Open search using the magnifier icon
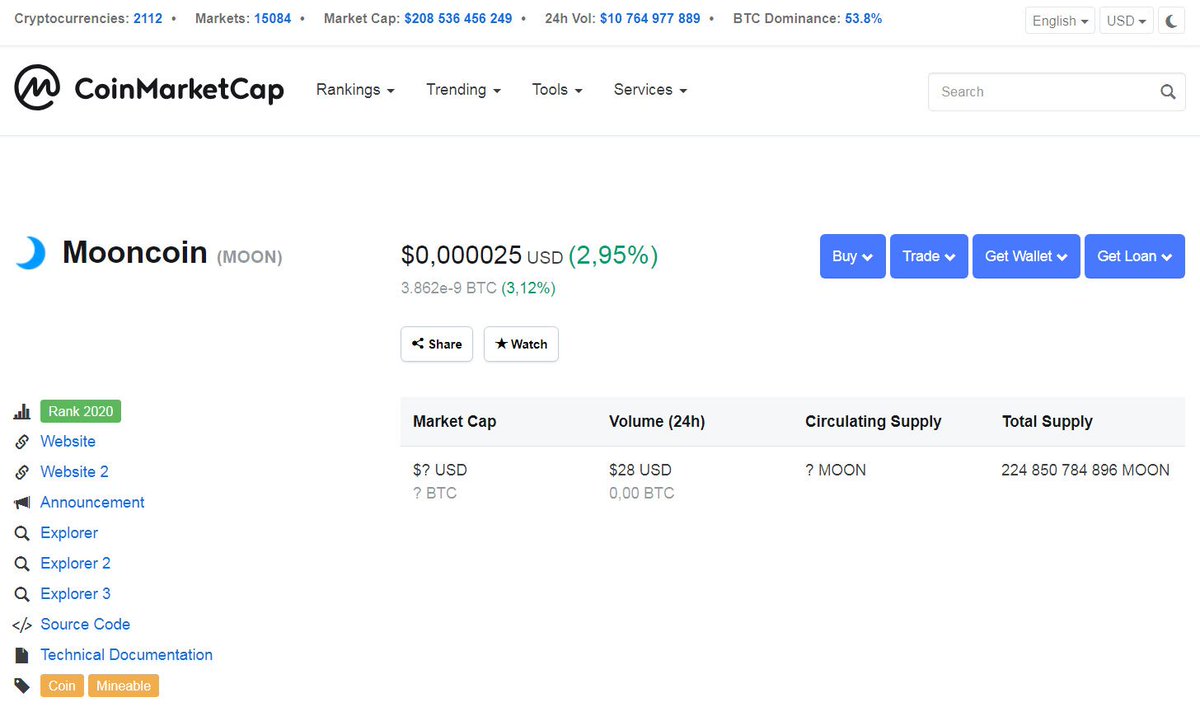 (1167, 91)
